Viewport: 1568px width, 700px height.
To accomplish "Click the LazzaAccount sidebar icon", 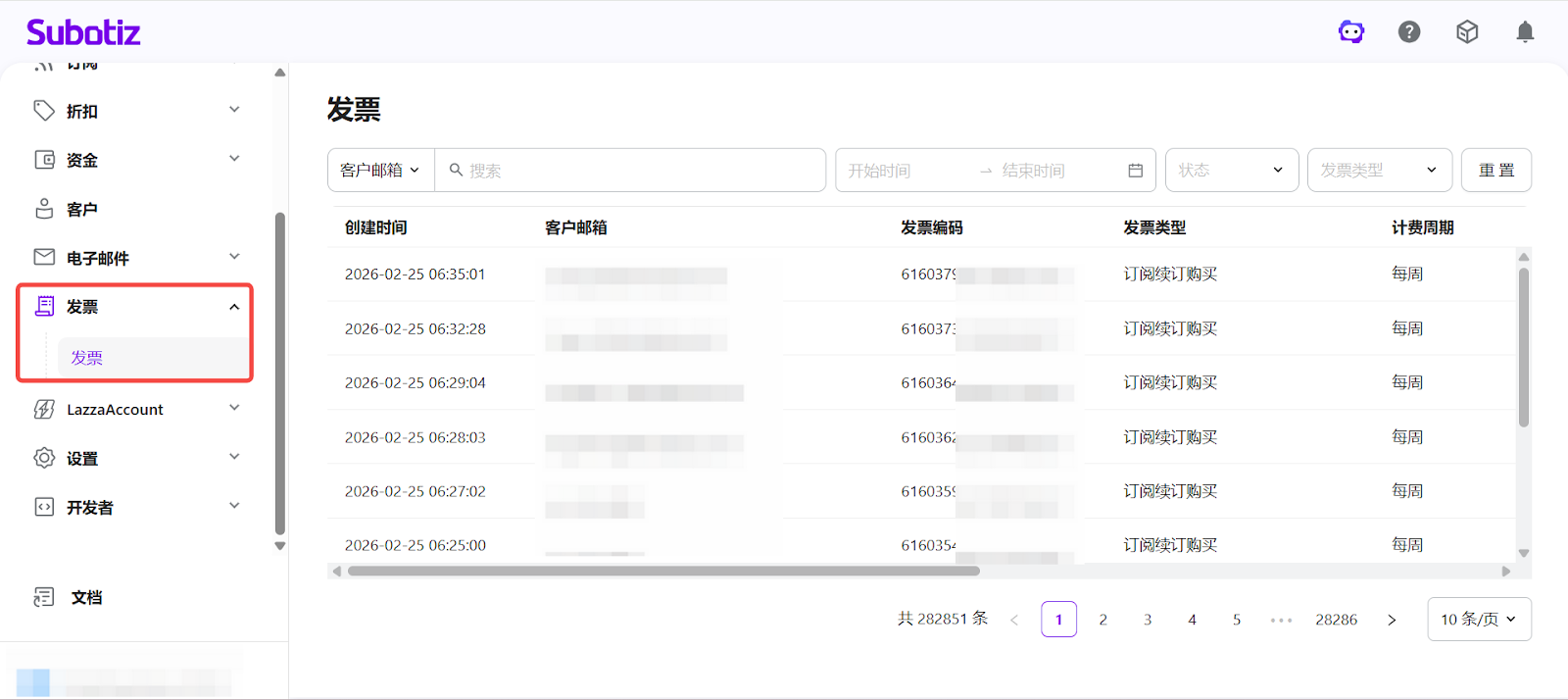I will tap(44, 410).
